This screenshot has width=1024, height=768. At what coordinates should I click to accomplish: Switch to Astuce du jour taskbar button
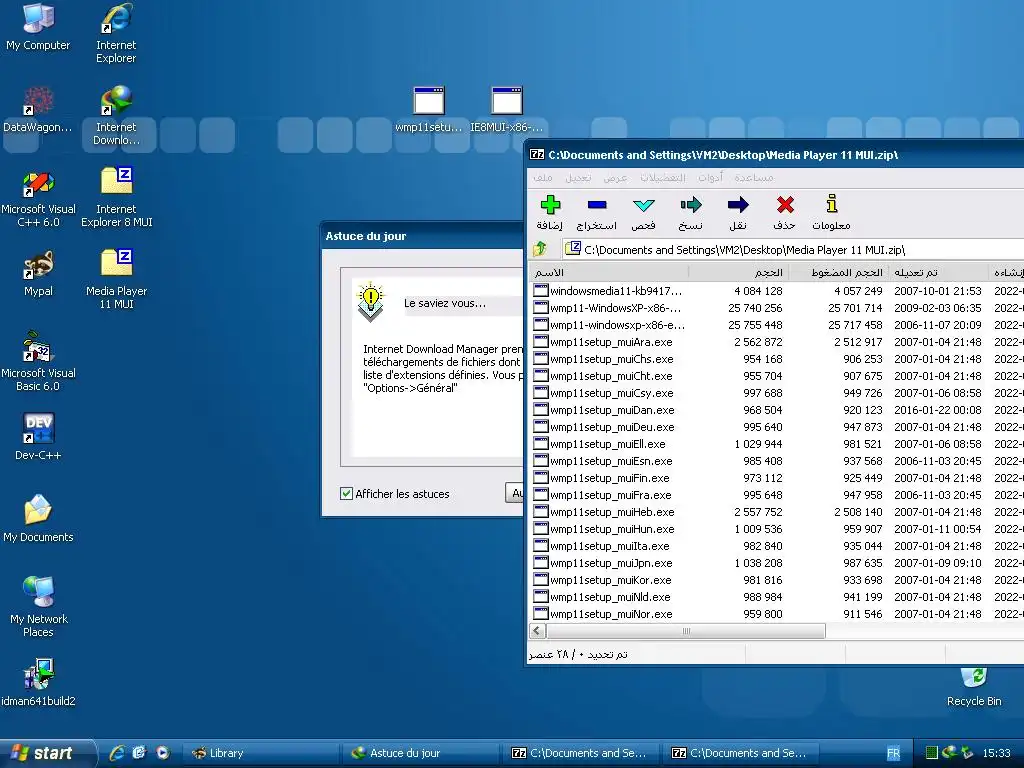(419, 753)
